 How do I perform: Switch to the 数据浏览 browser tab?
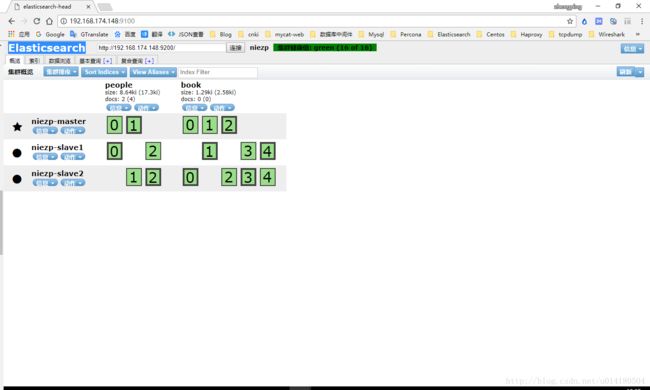tap(59, 61)
